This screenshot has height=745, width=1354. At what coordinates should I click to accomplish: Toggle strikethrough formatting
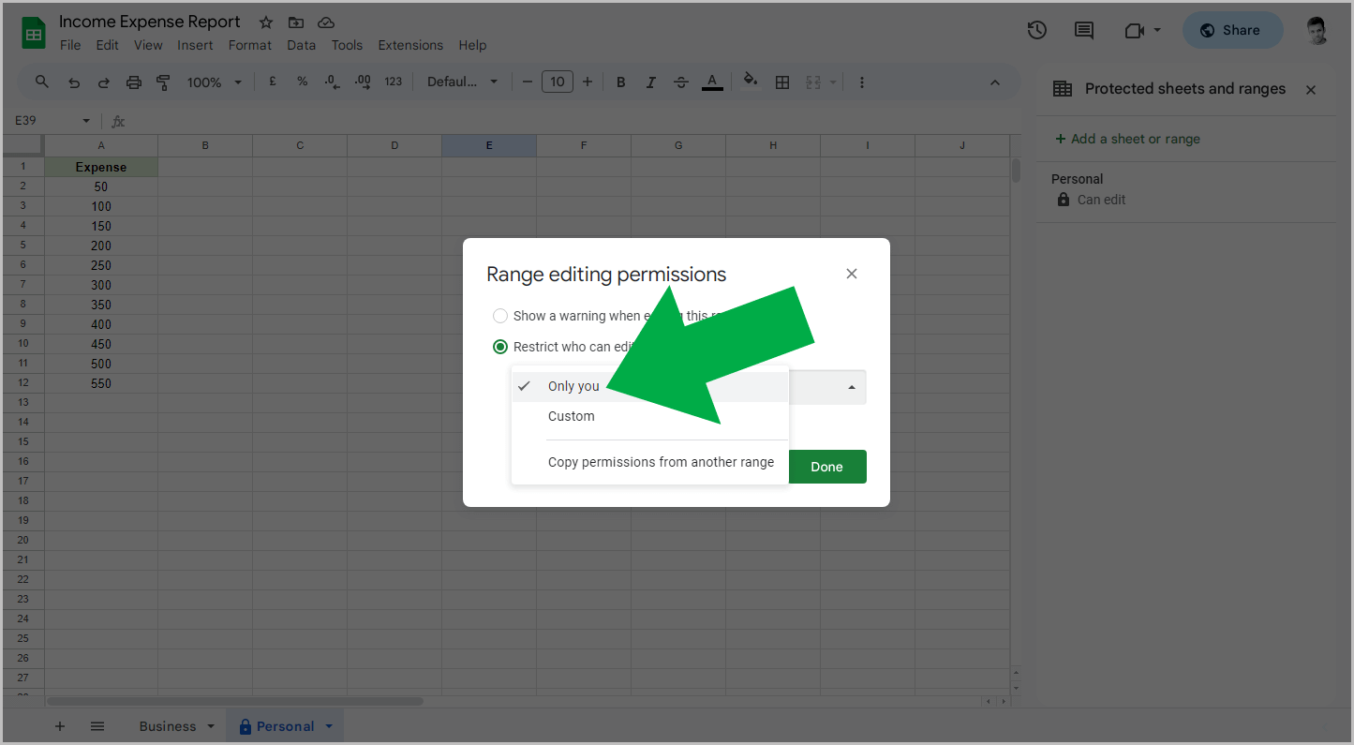click(x=681, y=82)
